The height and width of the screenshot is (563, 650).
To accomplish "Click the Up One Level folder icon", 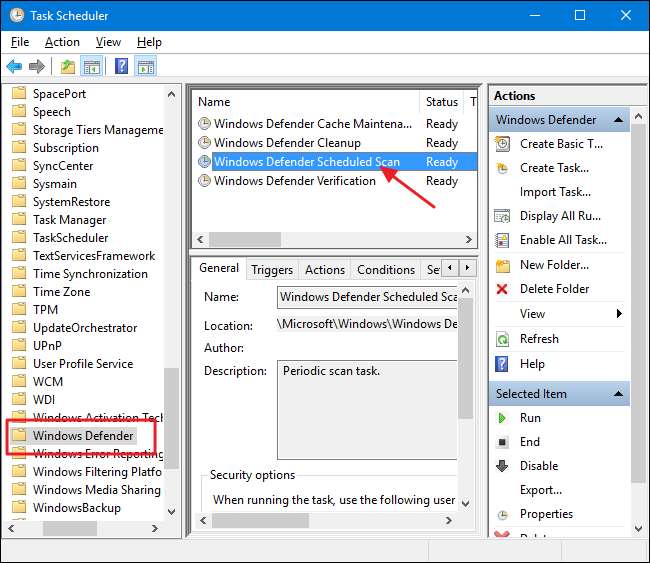I will click(67, 67).
